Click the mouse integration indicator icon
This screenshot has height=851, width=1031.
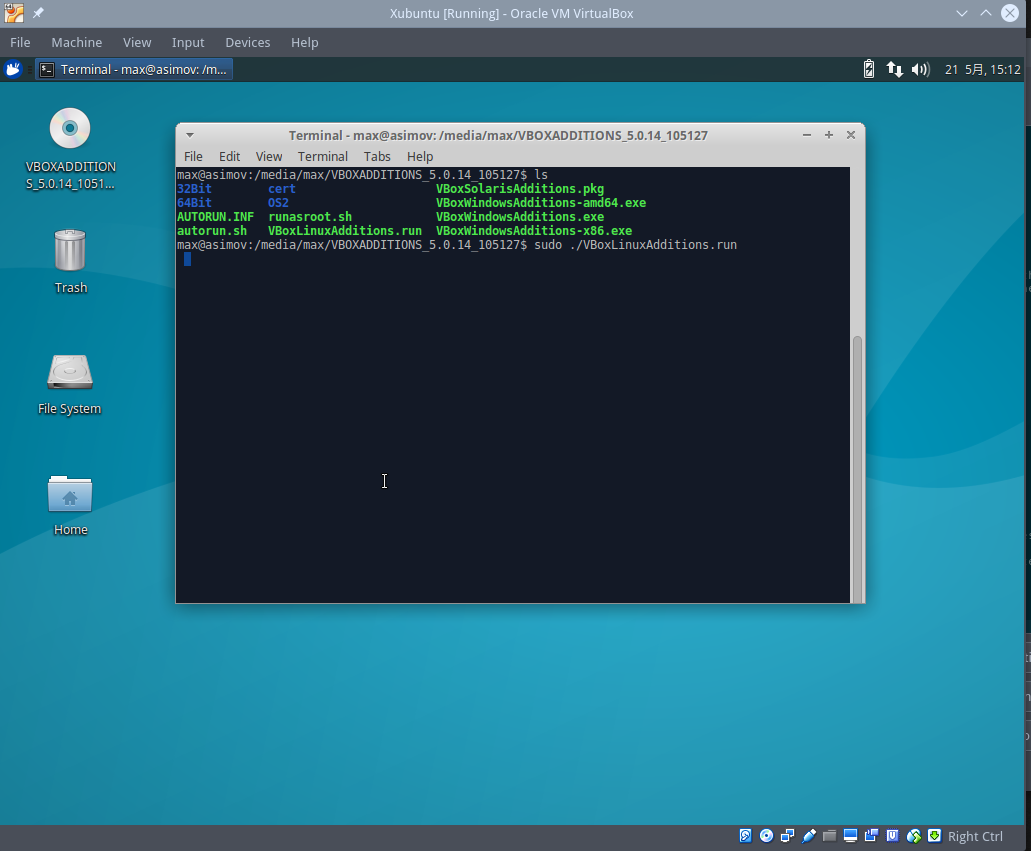point(913,836)
